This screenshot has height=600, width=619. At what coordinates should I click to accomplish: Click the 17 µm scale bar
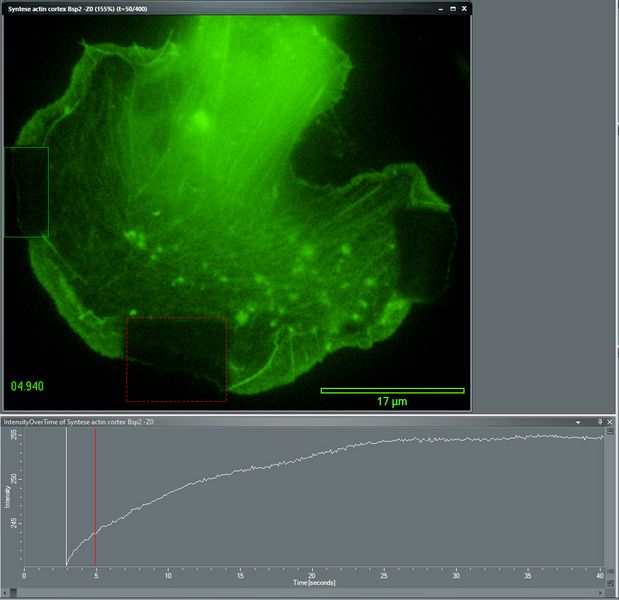[x=392, y=391]
